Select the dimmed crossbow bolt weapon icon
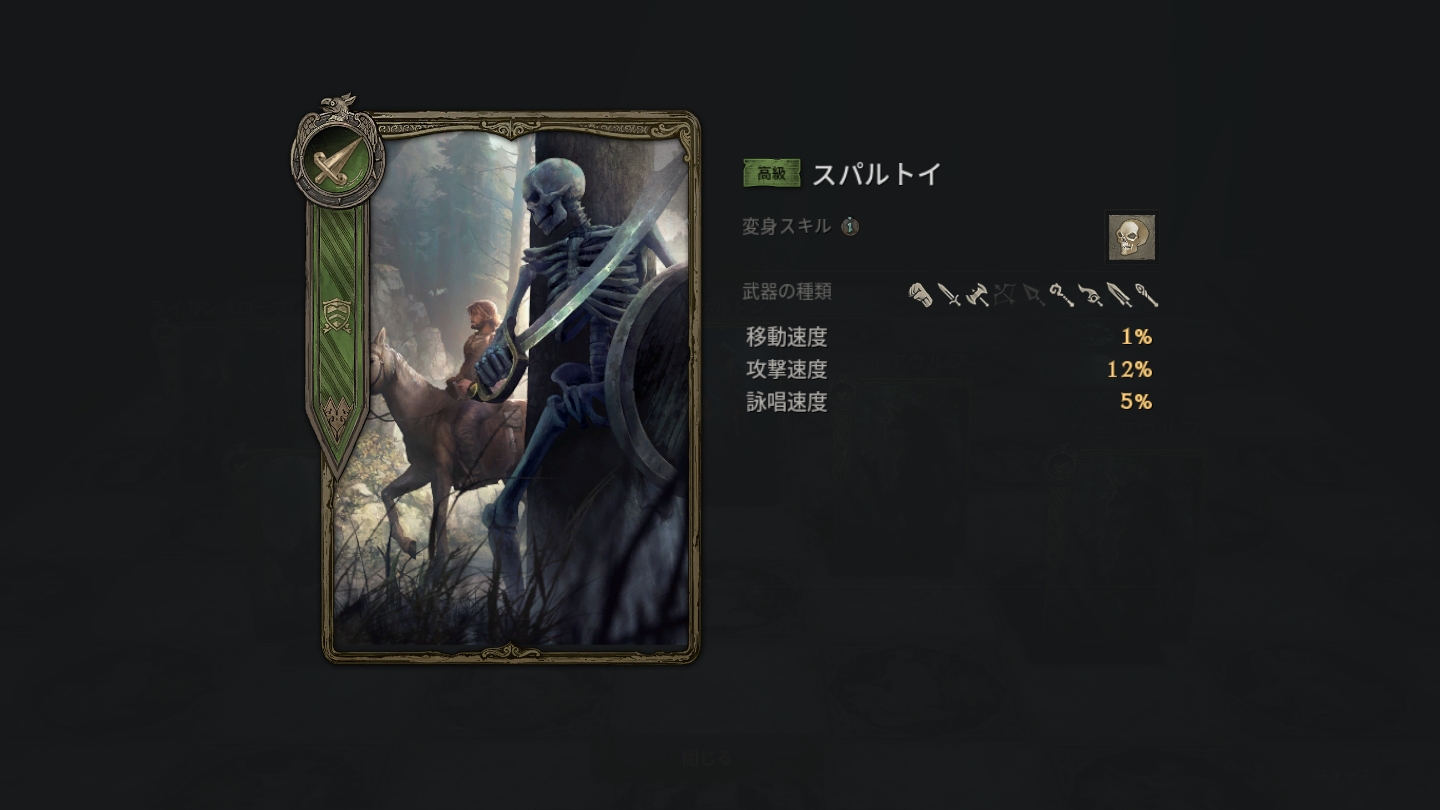 coord(1033,295)
